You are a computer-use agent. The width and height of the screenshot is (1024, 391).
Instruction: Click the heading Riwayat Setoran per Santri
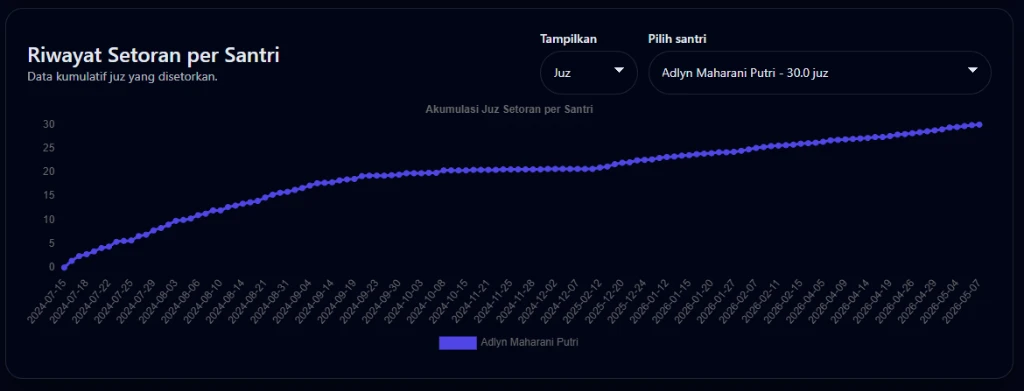(153, 55)
